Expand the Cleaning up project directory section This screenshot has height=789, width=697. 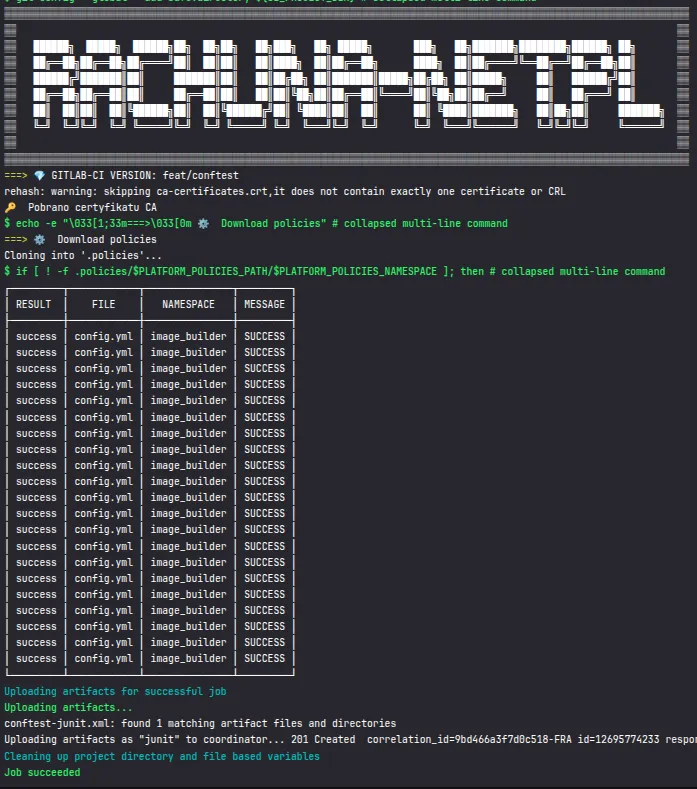tap(161, 756)
